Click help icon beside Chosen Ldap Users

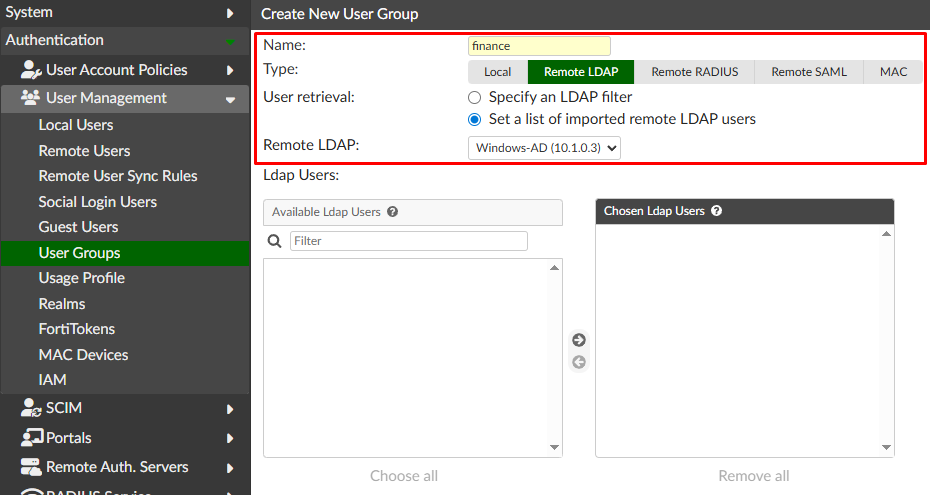click(x=716, y=210)
